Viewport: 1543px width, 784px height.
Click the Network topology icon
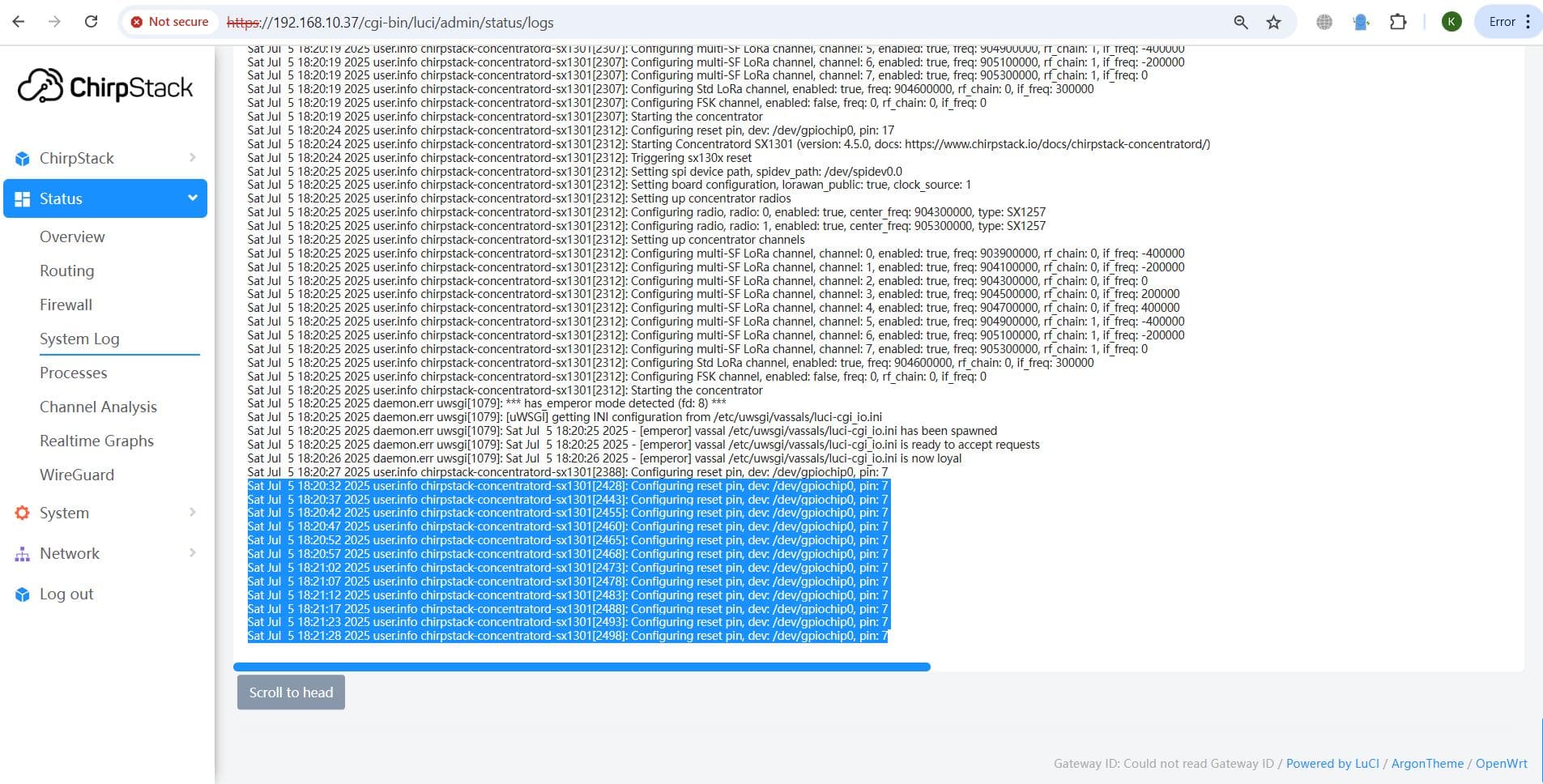pyautogui.click(x=23, y=554)
